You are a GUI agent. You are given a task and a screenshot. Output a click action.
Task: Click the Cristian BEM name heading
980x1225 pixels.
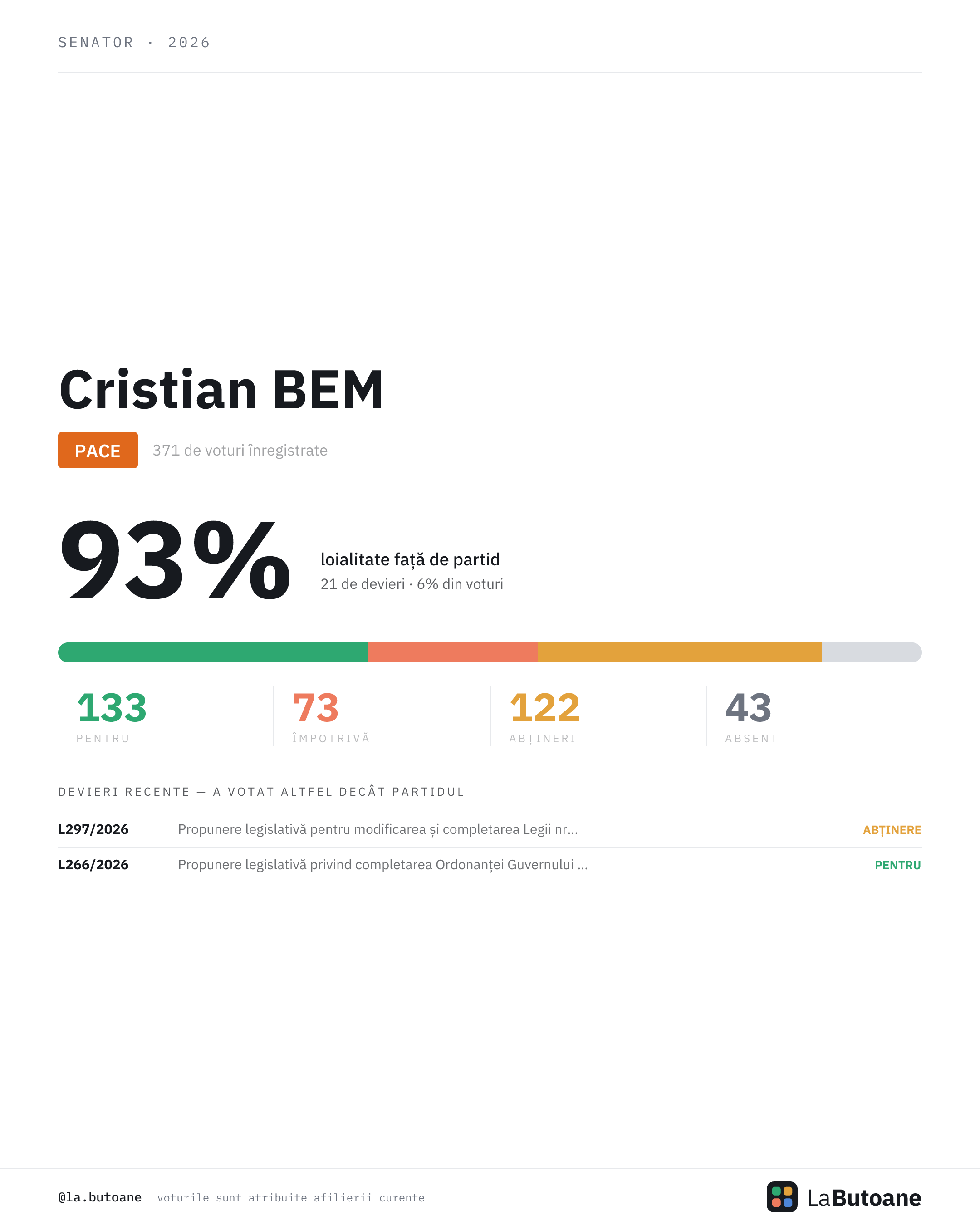(x=221, y=390)
